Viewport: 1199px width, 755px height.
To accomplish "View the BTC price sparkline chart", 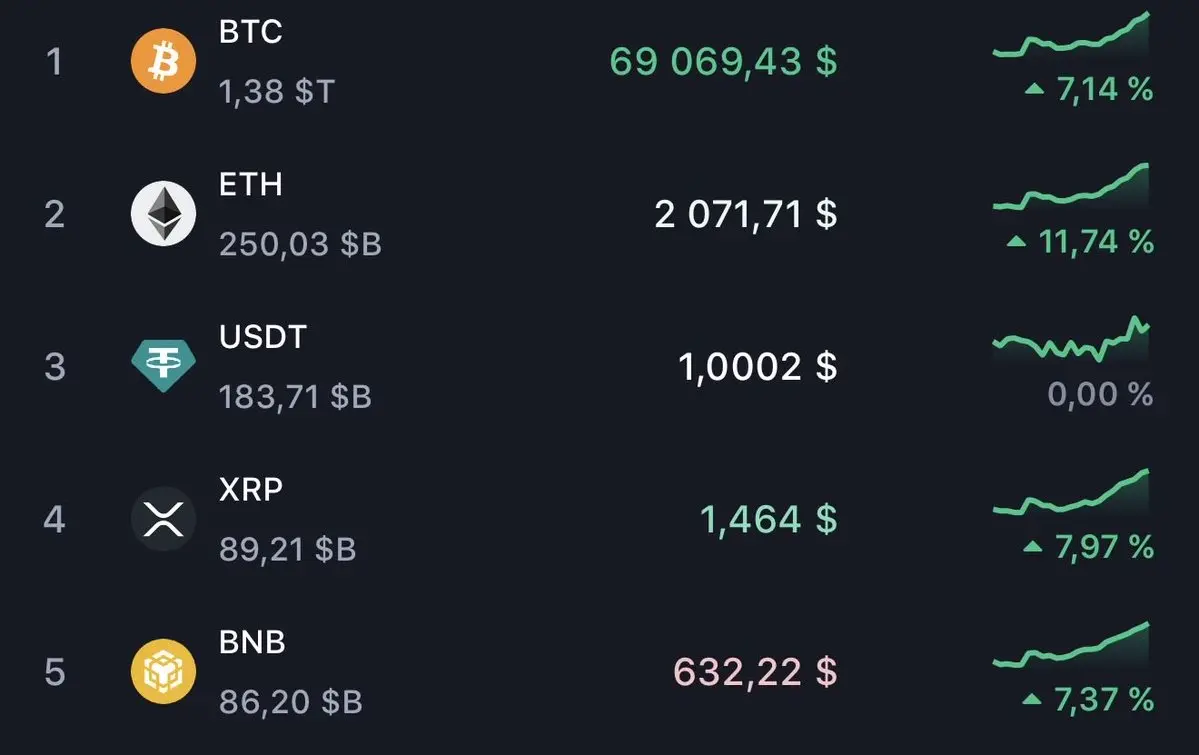I will click(1071, 34).
